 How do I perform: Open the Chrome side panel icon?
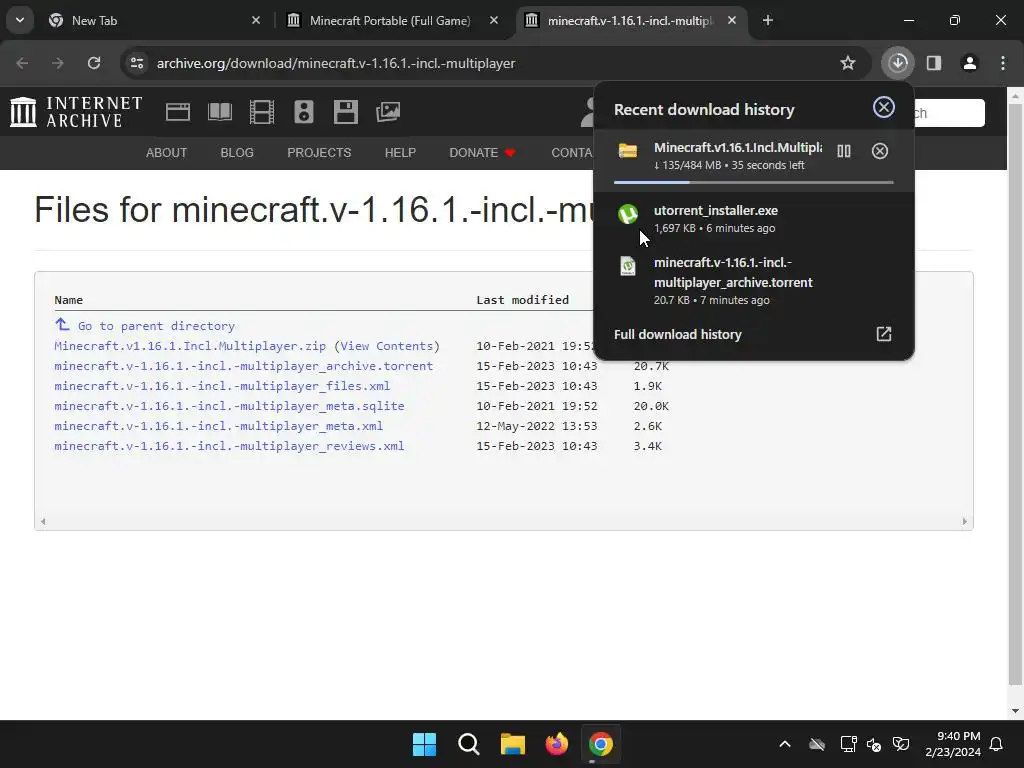click(x=934, y=63)
